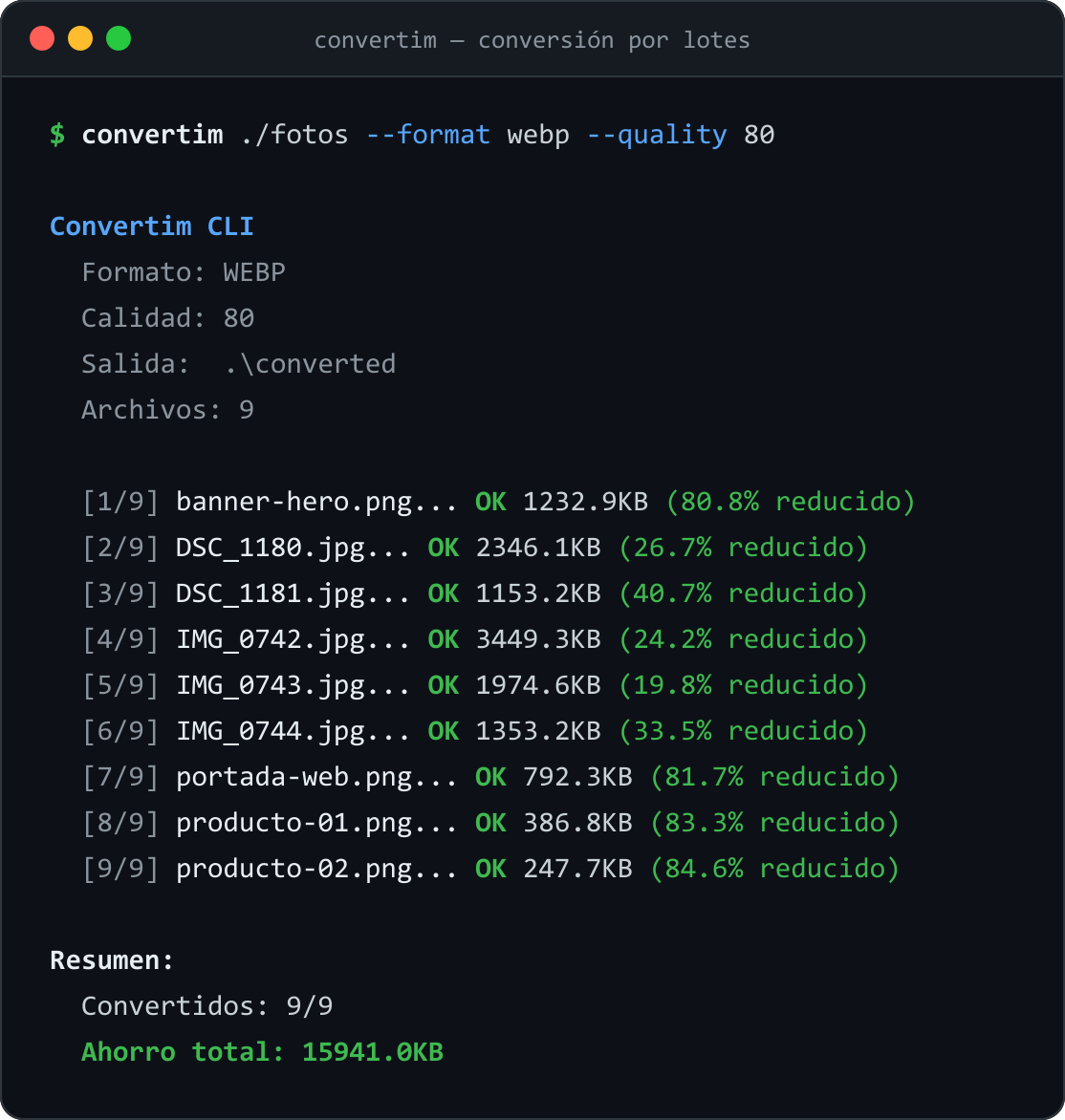Click the 'Formato: WEBP' line

(x=184, y=272)
